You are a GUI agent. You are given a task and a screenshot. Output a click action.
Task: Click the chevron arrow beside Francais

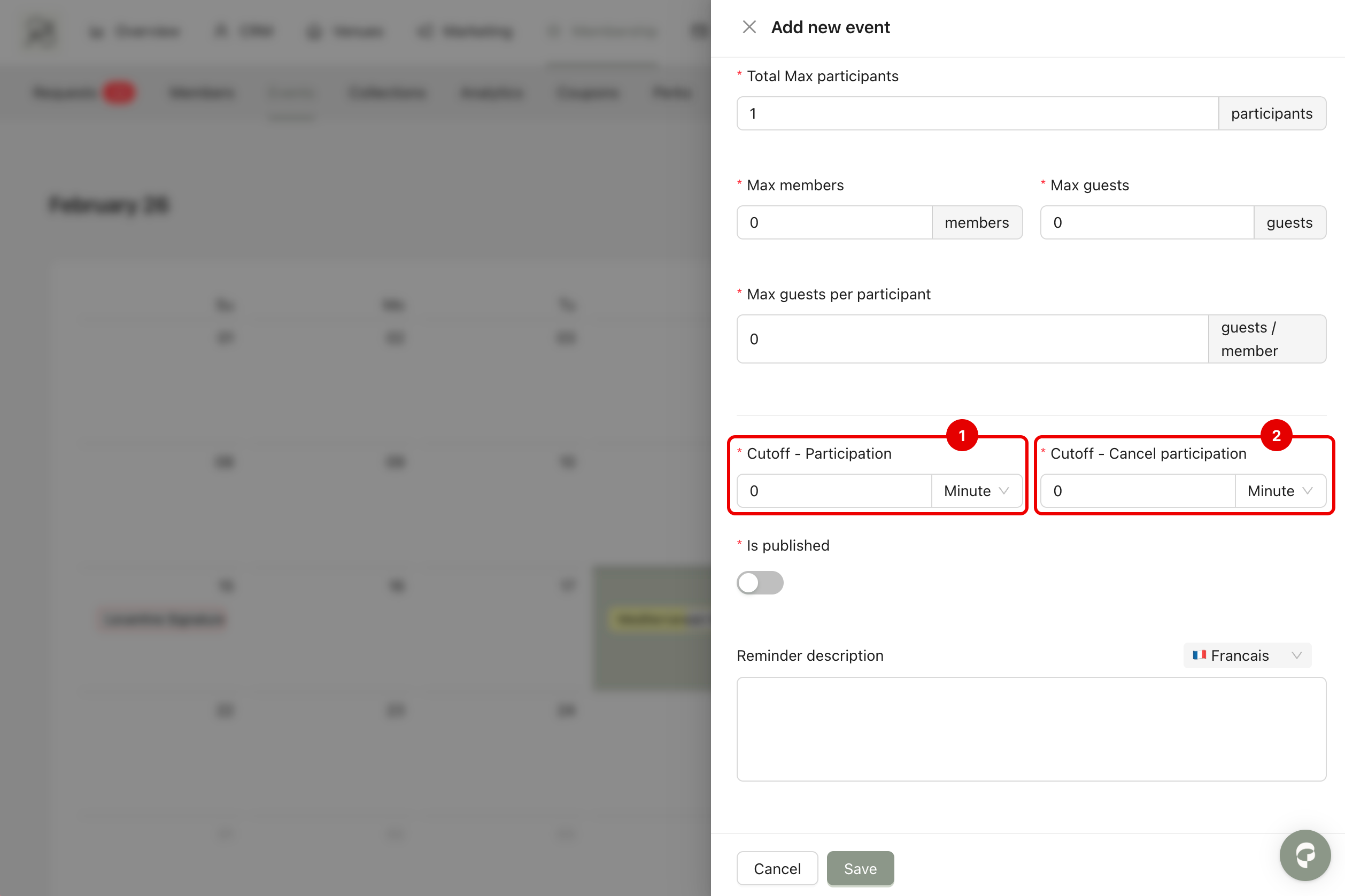pyautogui.click(x=1296, y=655)
